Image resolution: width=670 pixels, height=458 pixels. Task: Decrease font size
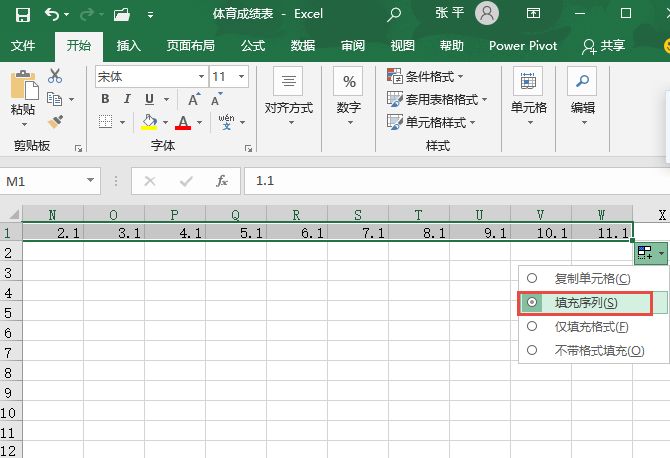click(x=217, y=99)
